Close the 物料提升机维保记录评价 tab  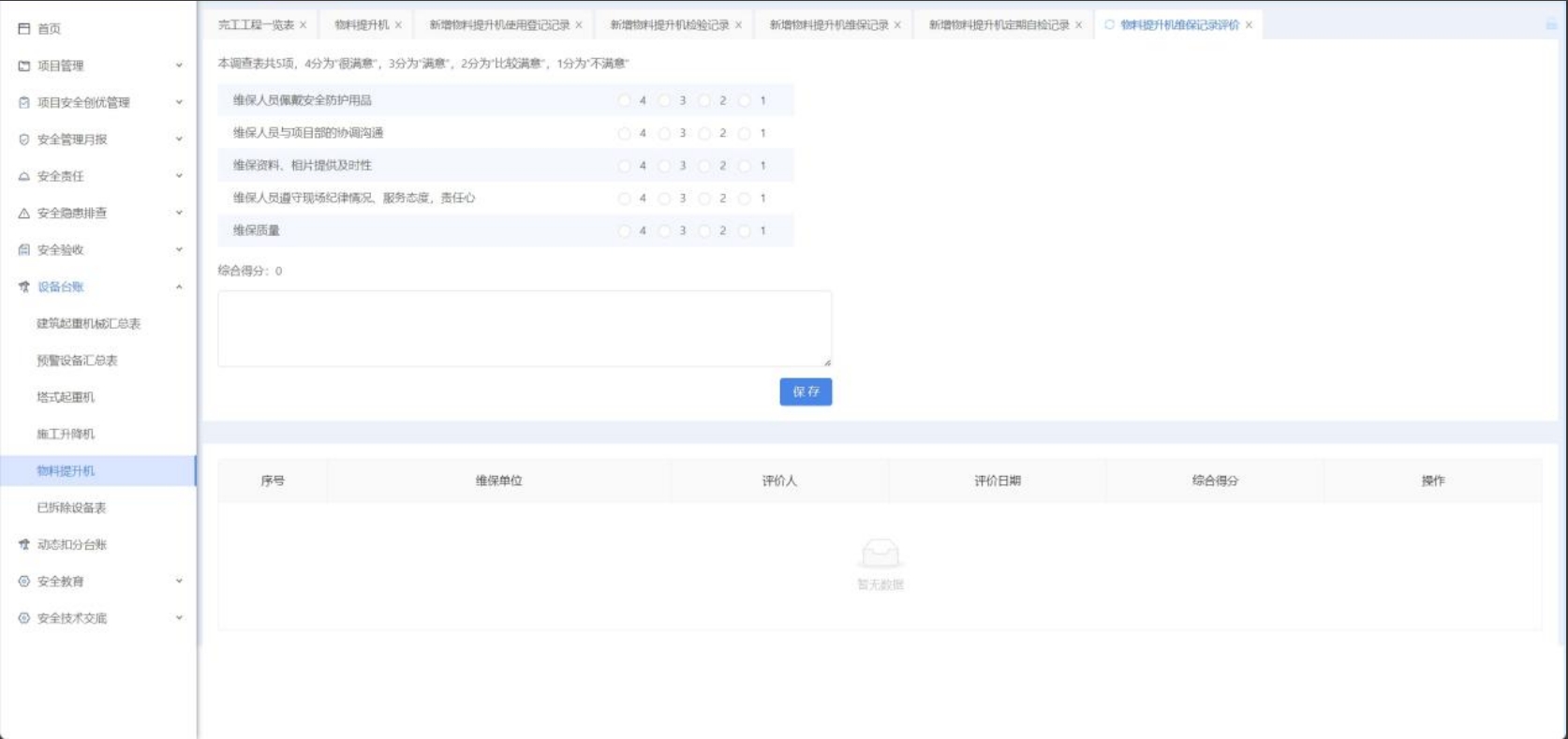1249,25
